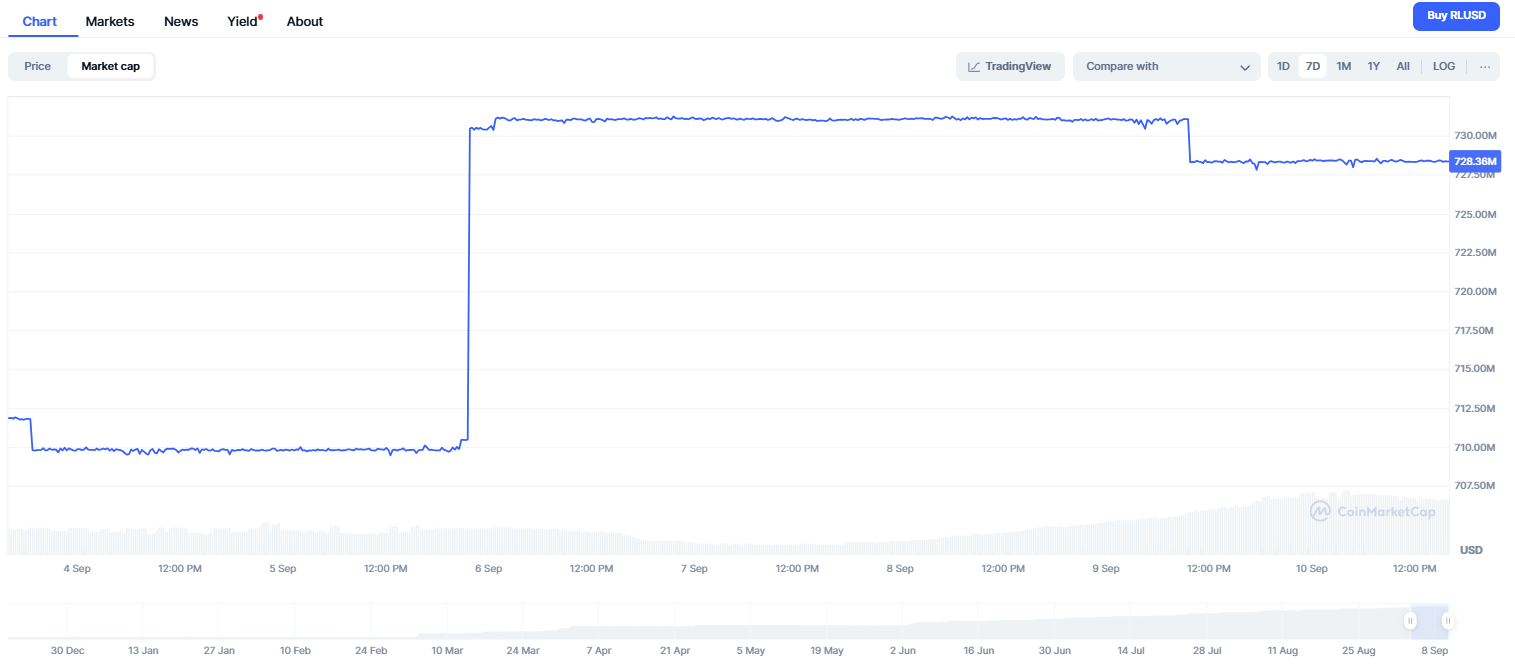The width and height of the screenshot is (1515, 671).
Task: Open the Yield tab
Action: (244, 21)
